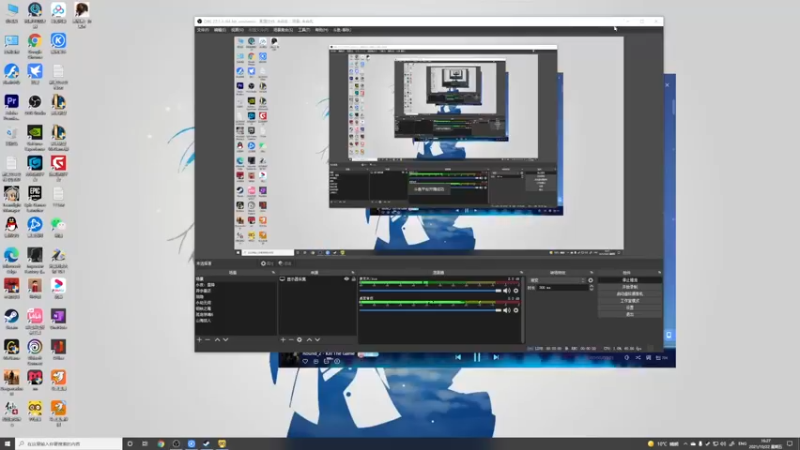Screen dimensions: 800x450
Task: Click the transition duration stepper arrows
Action: (x=591, y=288)
